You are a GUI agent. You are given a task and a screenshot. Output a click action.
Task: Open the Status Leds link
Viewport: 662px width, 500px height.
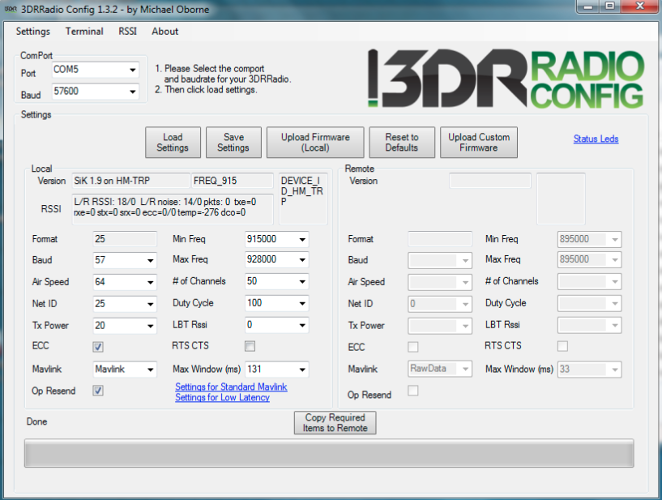point(596,139)
